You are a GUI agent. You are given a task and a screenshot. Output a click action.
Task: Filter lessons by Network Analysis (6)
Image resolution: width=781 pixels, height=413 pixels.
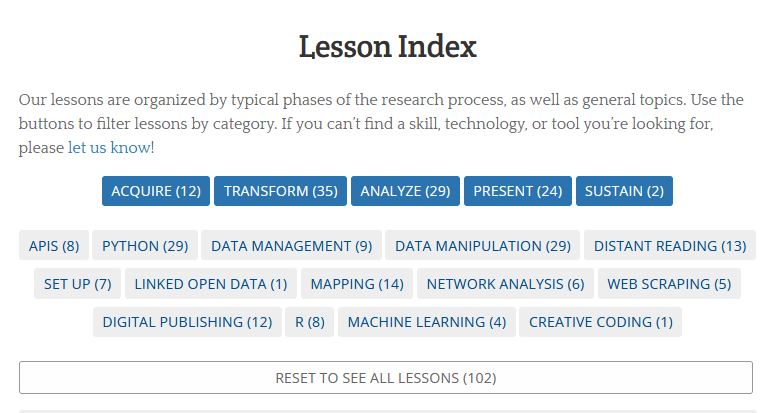coord(505,284)
